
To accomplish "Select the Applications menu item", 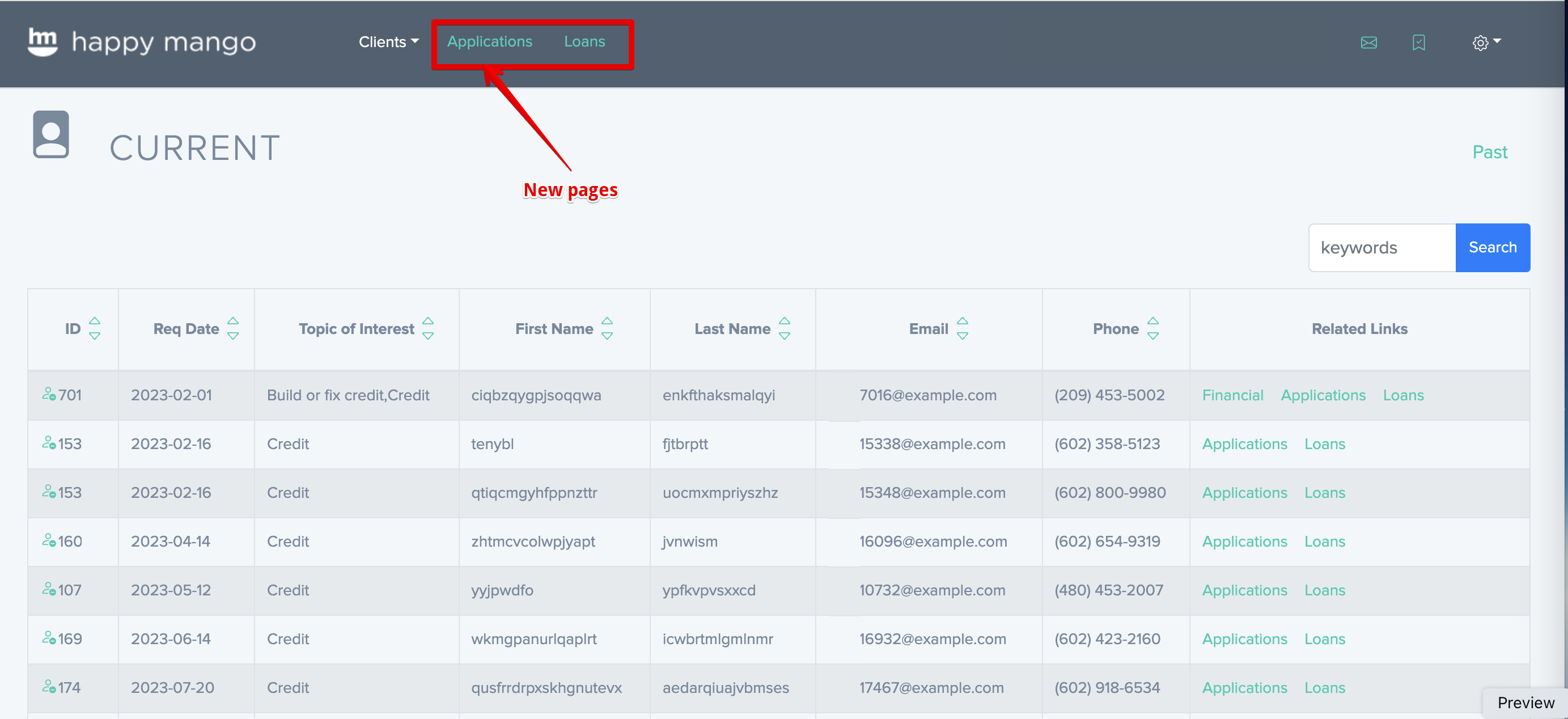I will click(490, 41).
